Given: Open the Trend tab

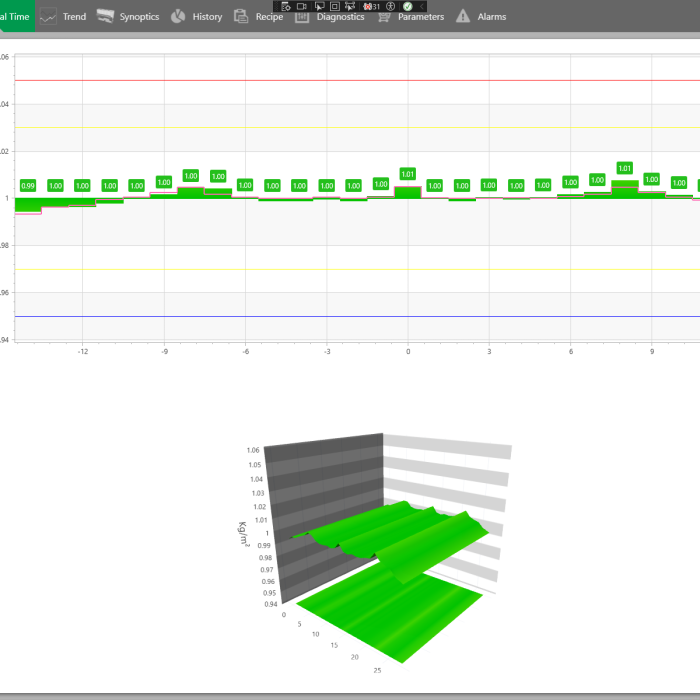Looking at the screenshot, I should [x=62, y=16].
